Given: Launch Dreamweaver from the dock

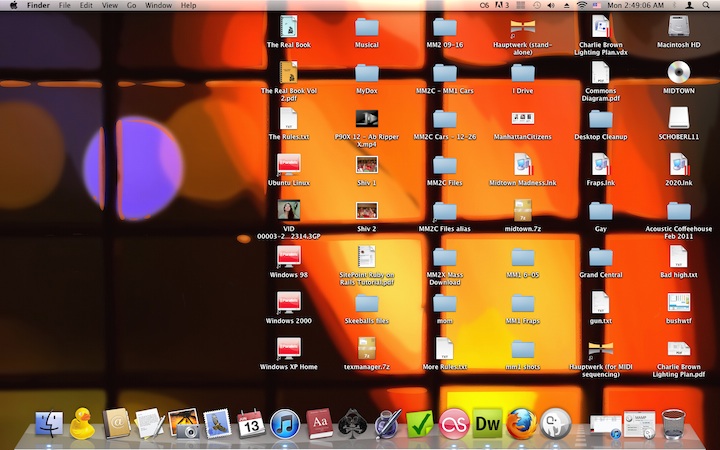Looking at the screenshot, I should (487, 424).
